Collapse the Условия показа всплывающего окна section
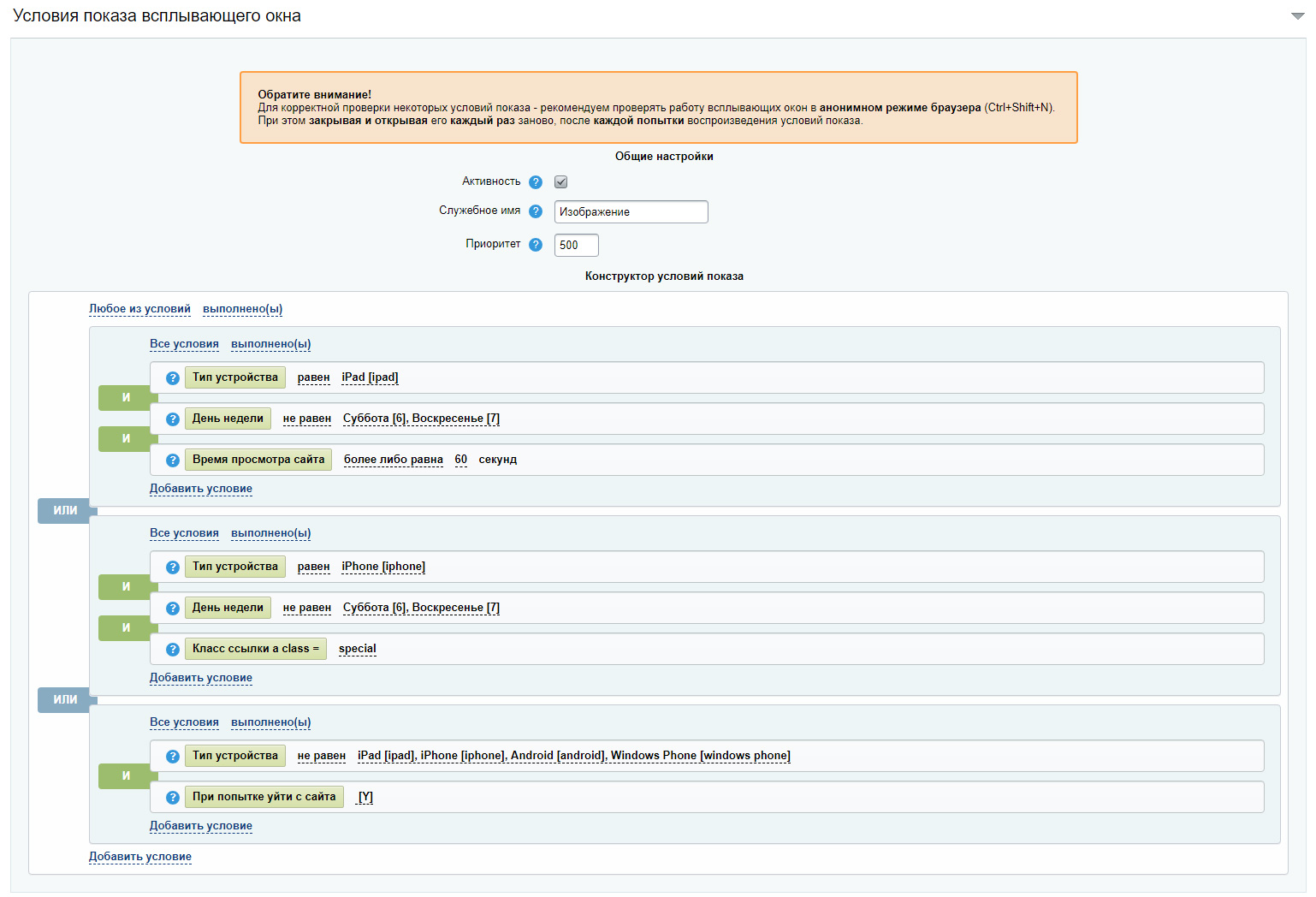This screenshot has height=897, width=1316. pyautogui.click(x=1297, y=16)
